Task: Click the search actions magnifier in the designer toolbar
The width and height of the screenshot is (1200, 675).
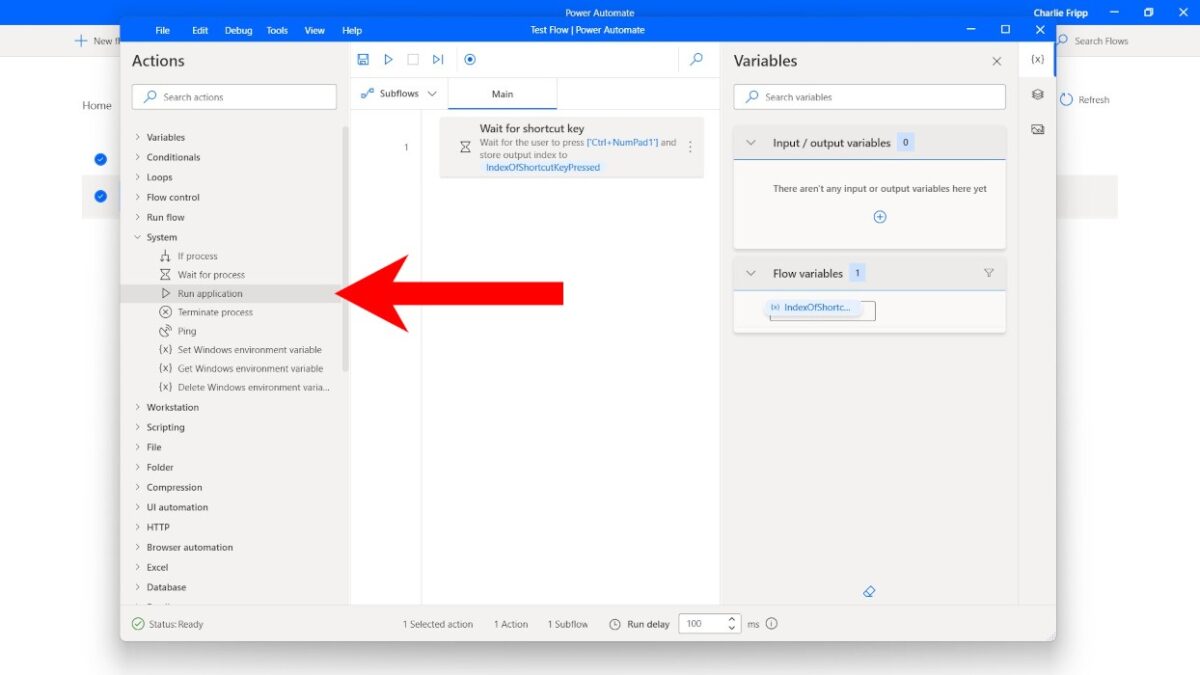Action: [696, 59]
